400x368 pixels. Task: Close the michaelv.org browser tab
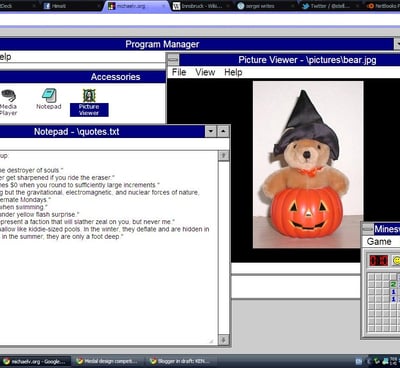tap(163, 6)
